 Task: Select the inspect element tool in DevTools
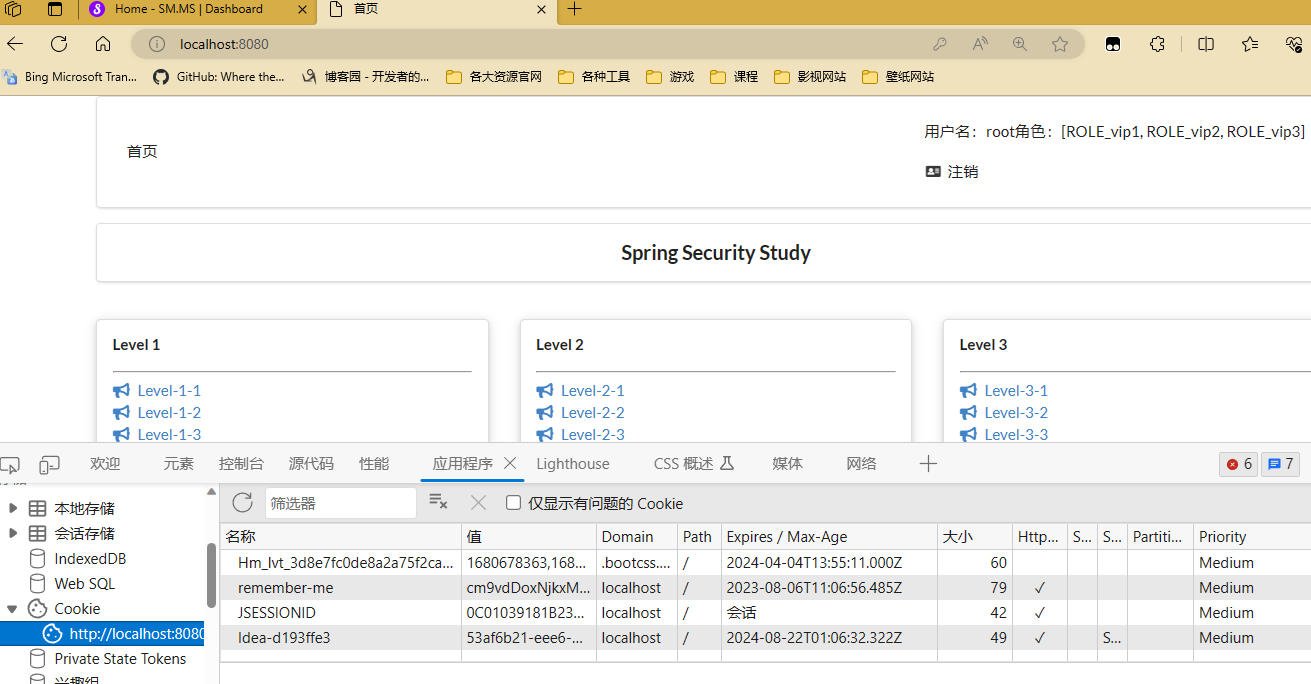10,463
